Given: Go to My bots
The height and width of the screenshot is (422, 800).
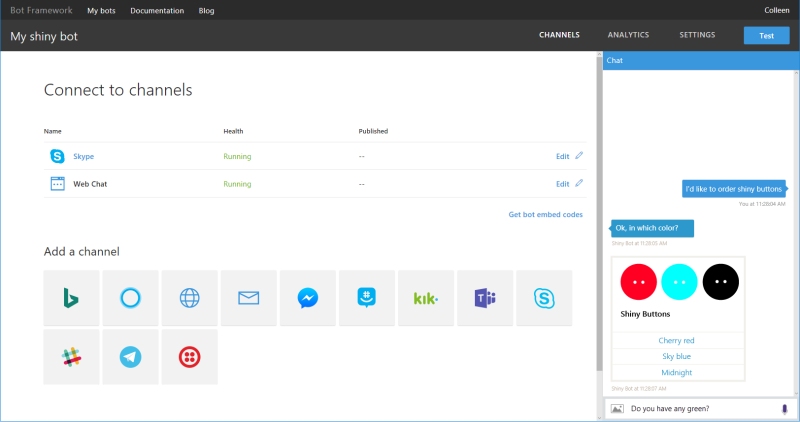Looking at the screenshot, I should point(101,11).
